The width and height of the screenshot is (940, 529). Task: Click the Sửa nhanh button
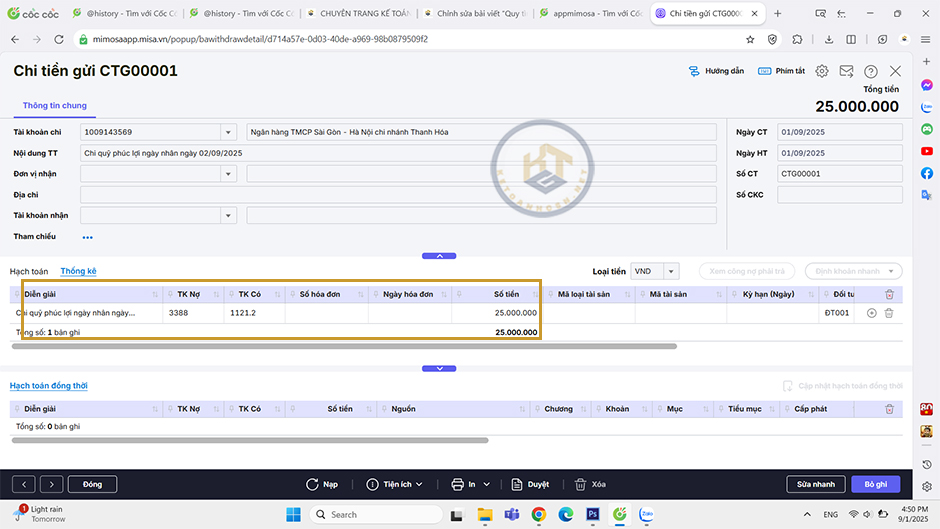[x=815, y=484]
